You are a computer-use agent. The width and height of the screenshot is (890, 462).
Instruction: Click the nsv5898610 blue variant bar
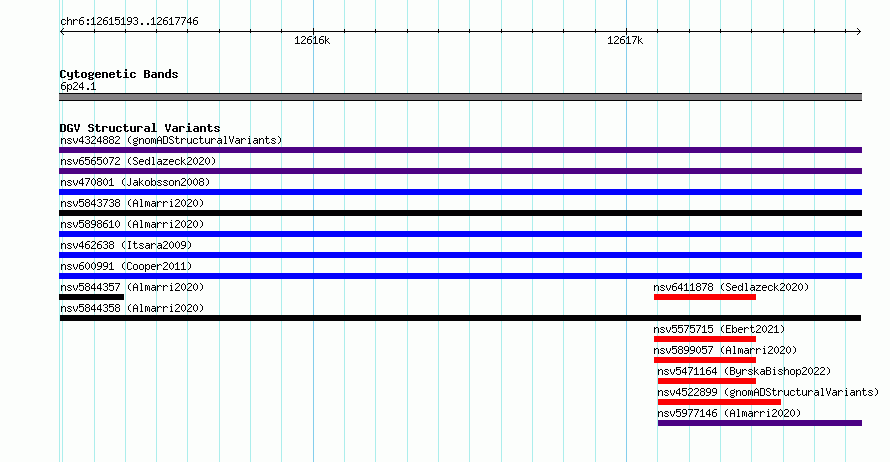coord(460,234)
